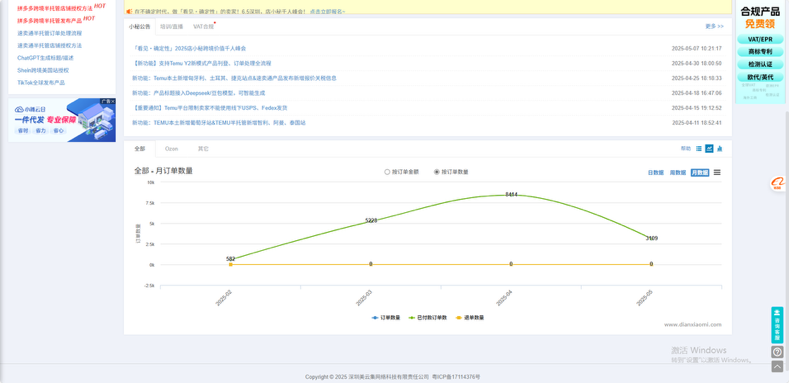This screenshot has height=383, width=789.
Task: Expand announcements with 更多 >> link
Action: 715,27
